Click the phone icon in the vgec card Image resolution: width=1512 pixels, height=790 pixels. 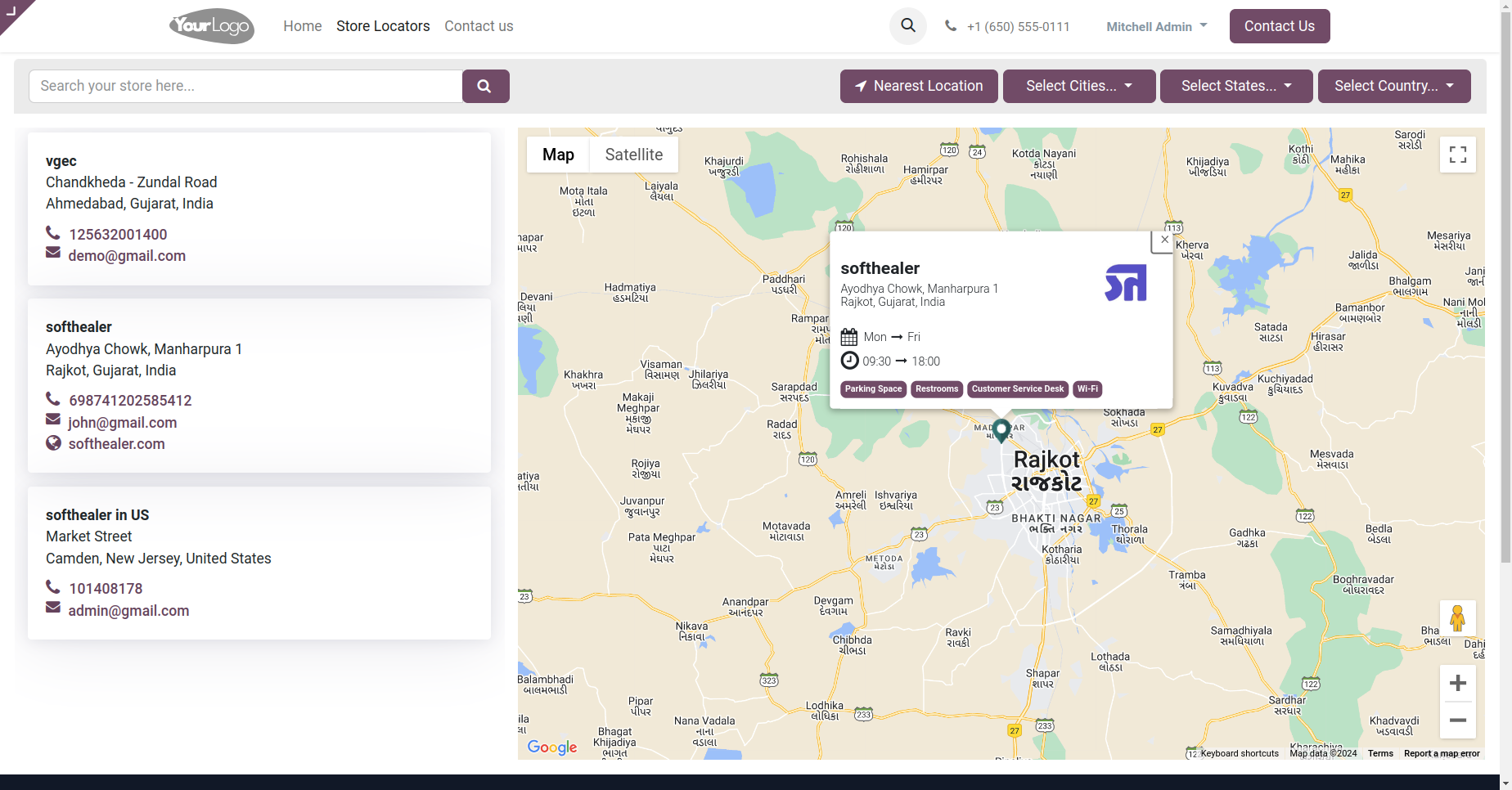(x=53, y=233)
